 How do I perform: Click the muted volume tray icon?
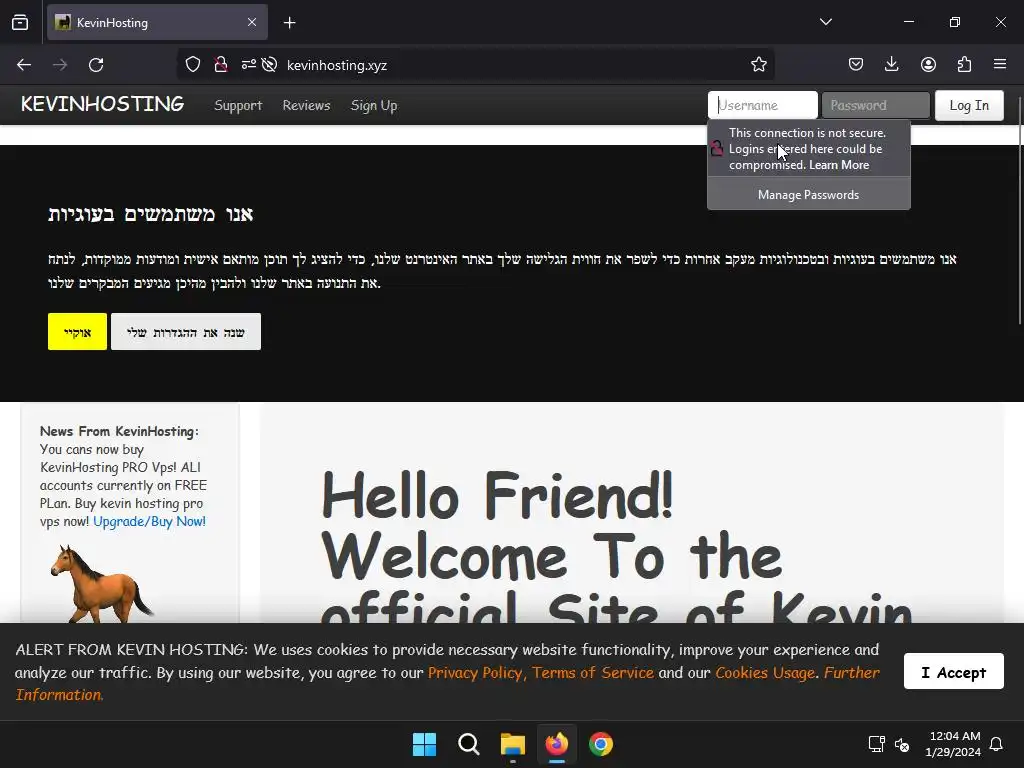pos(902,744)
